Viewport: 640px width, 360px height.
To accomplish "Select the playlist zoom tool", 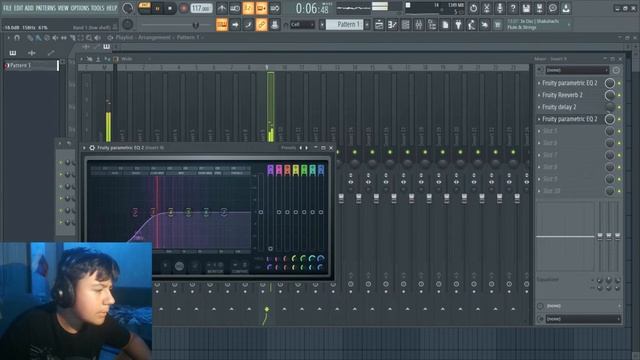I will coord(89,38).
